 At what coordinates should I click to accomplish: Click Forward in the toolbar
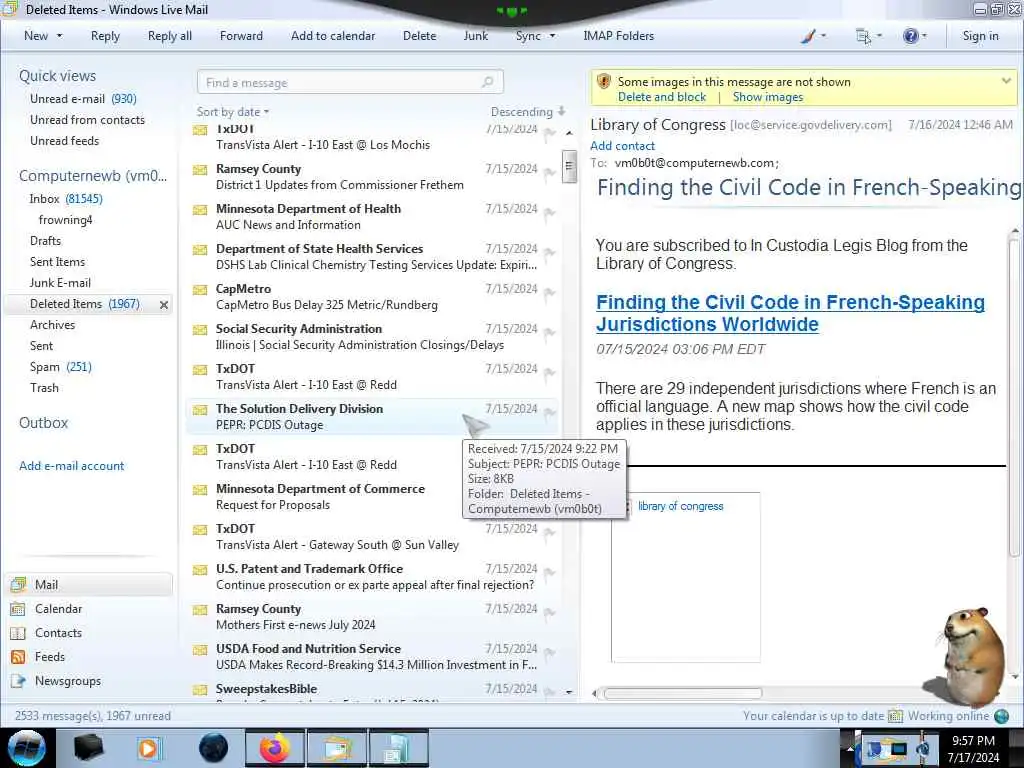pyautogui.click(x=241, y=36)
